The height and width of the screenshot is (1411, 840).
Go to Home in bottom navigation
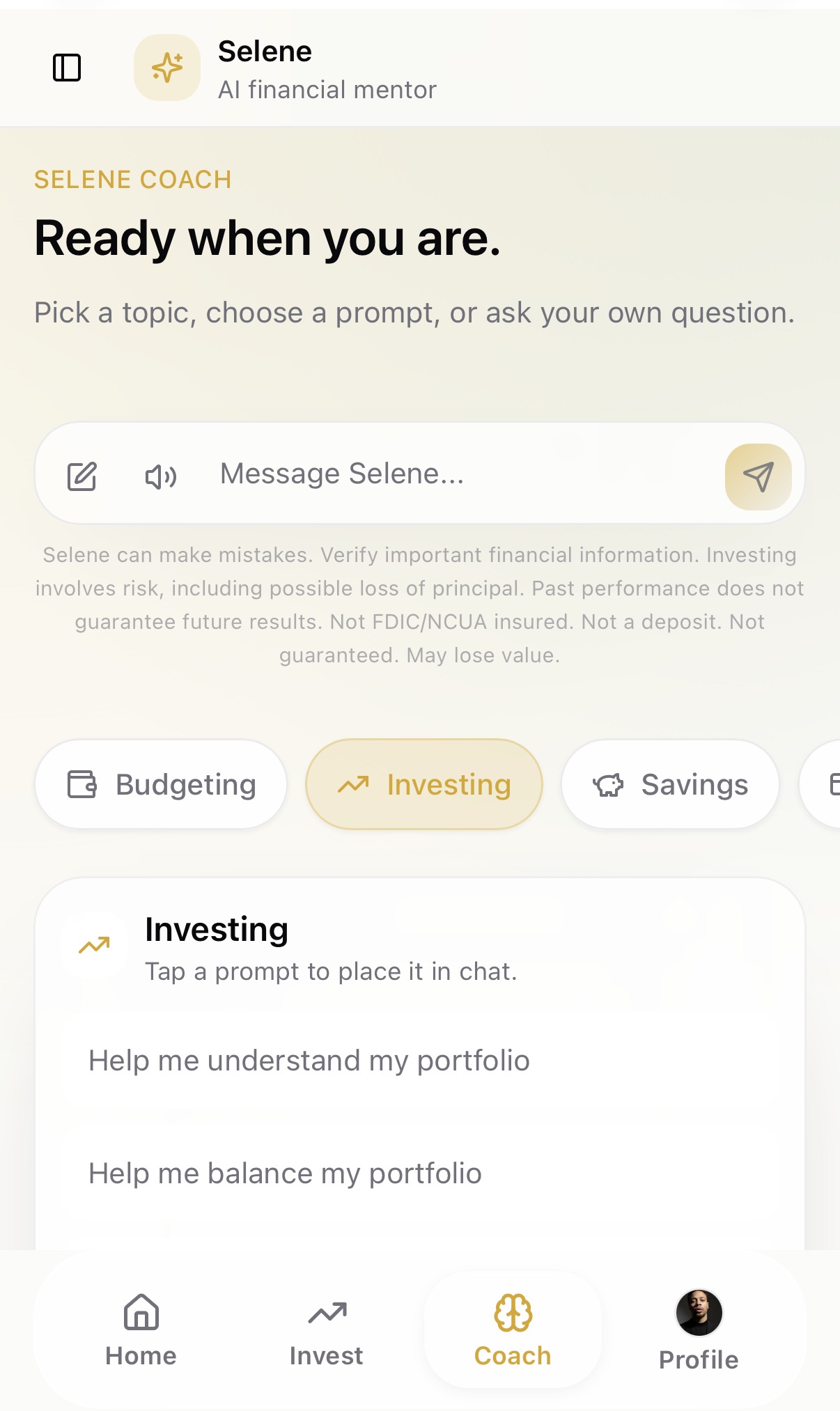(141, 1330)
